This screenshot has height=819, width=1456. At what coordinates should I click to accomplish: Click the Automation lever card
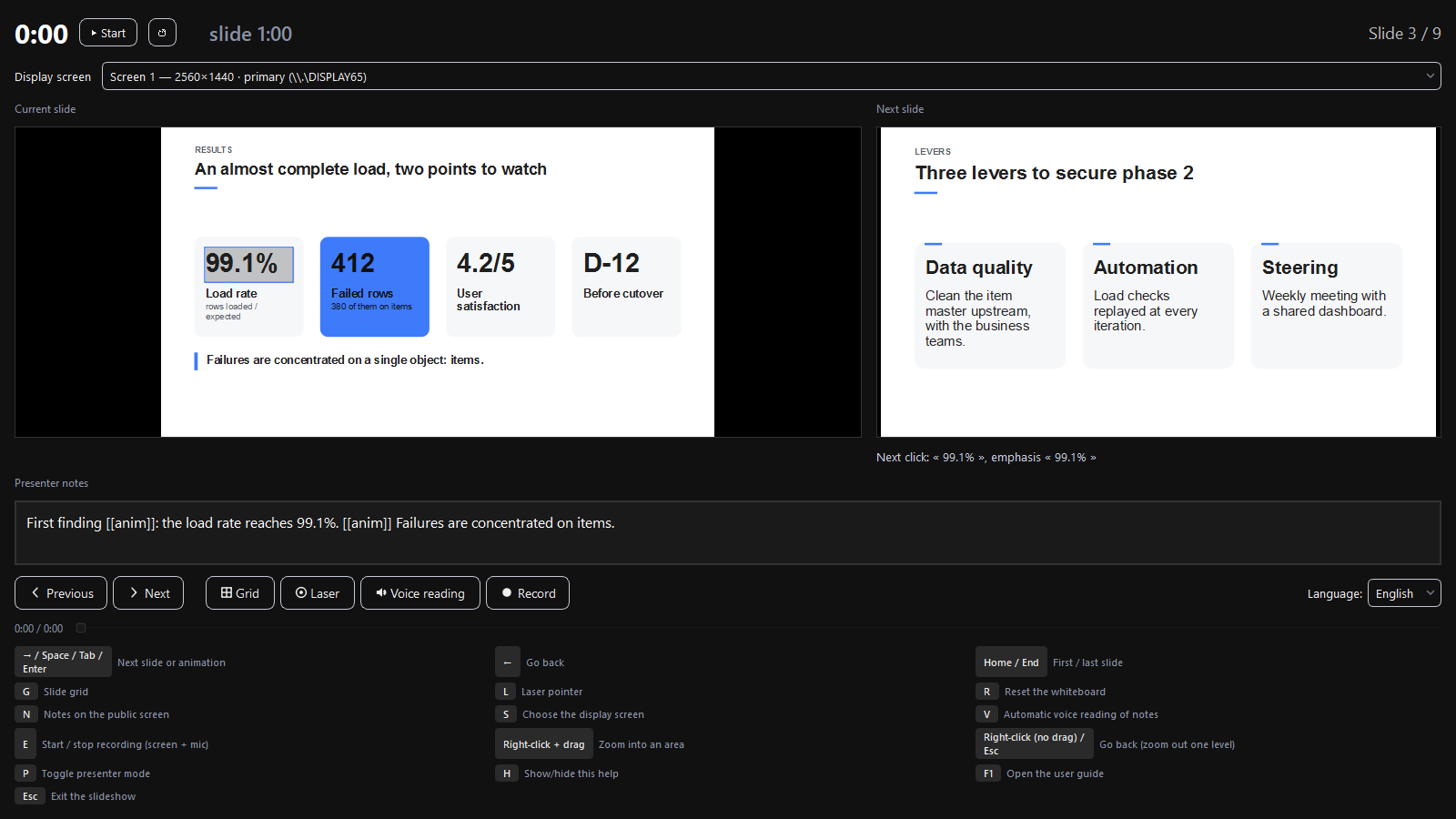pos(1158,306)
